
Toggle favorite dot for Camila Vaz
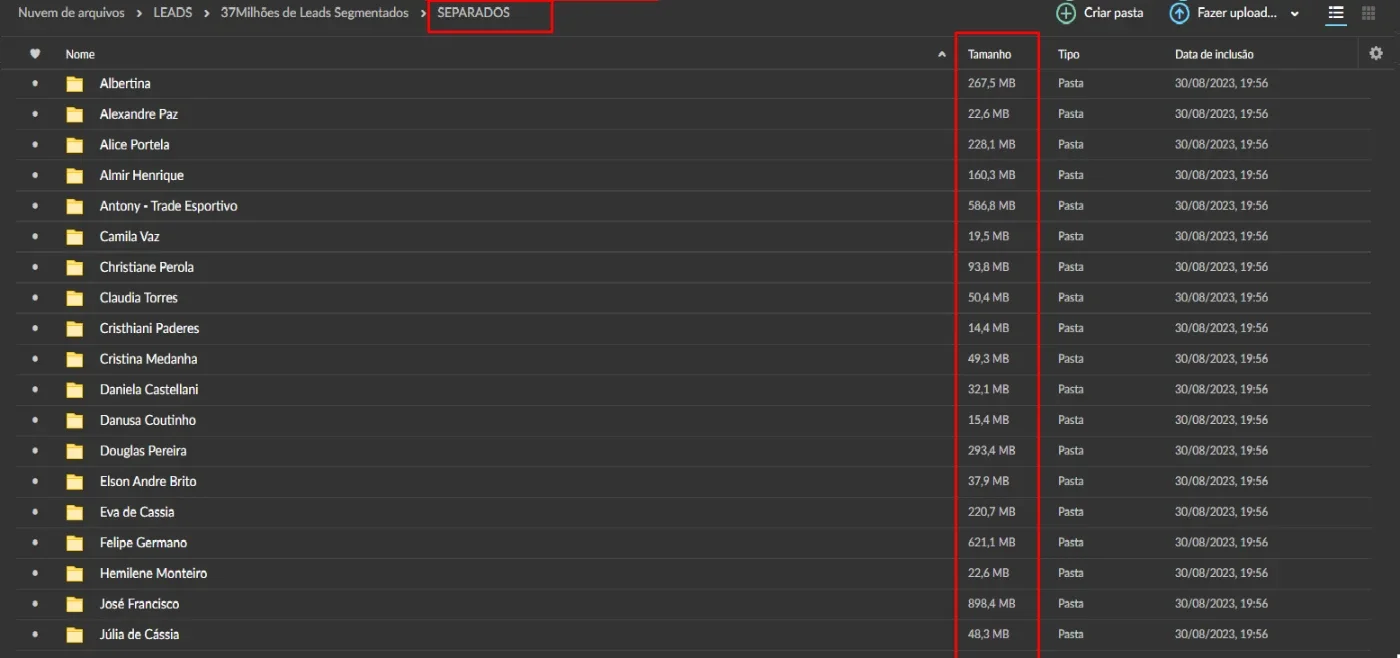pyautogui.click(x=35, y=237)
